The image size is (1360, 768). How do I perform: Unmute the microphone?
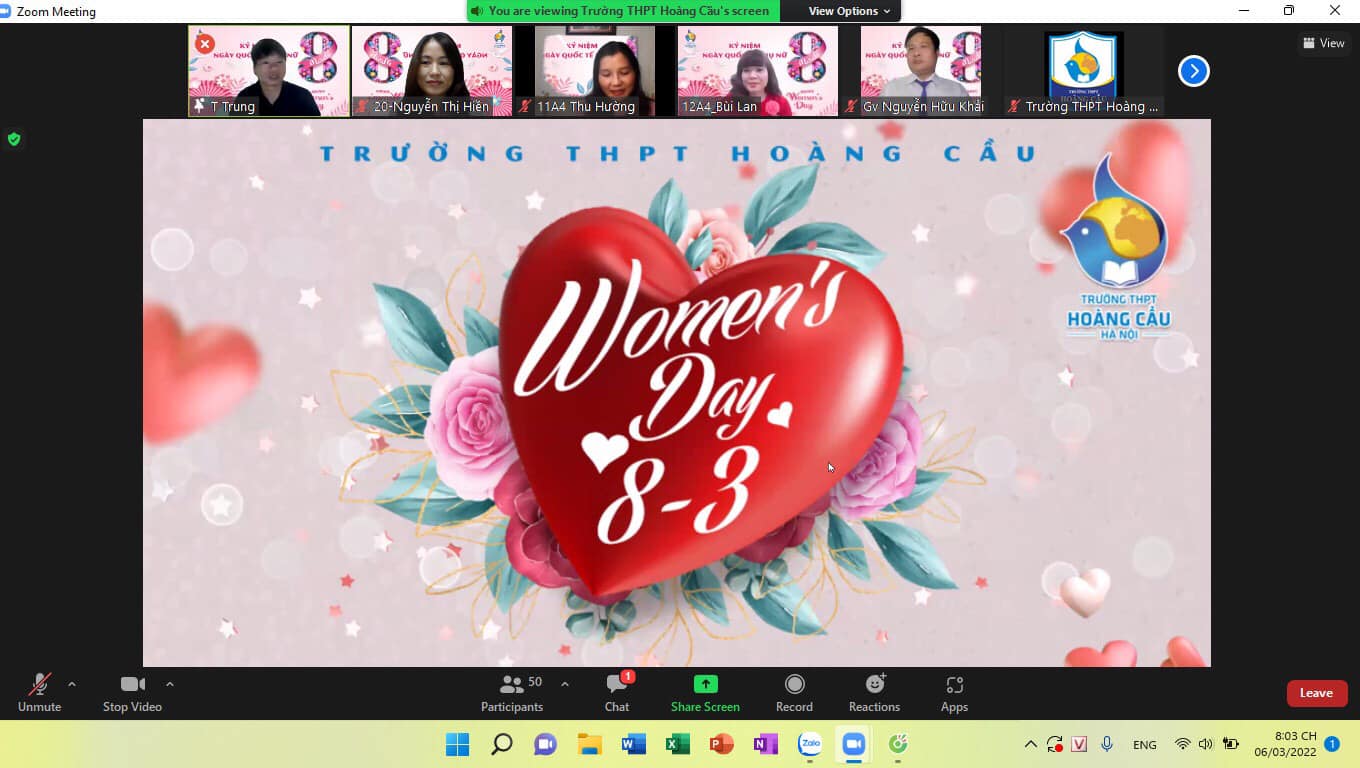[x=39, y=693]
